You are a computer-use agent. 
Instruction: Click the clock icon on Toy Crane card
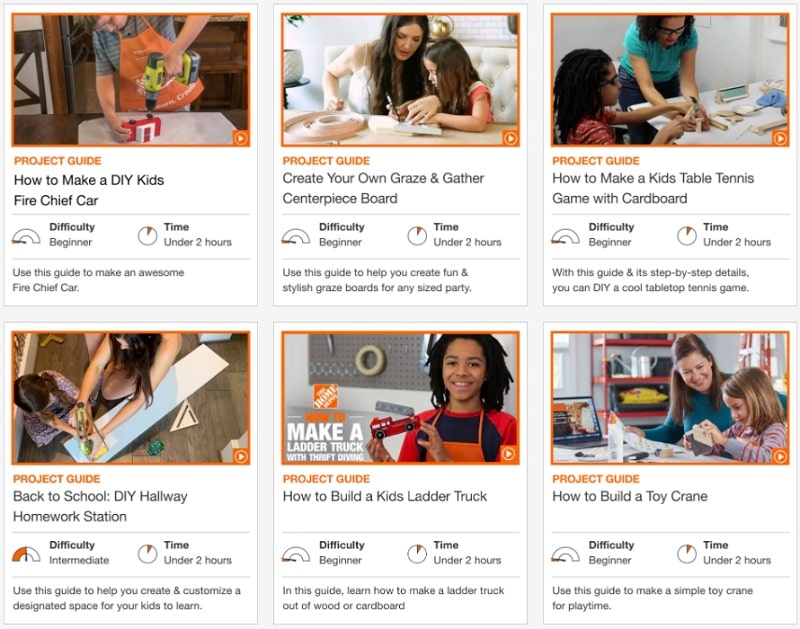686,553
